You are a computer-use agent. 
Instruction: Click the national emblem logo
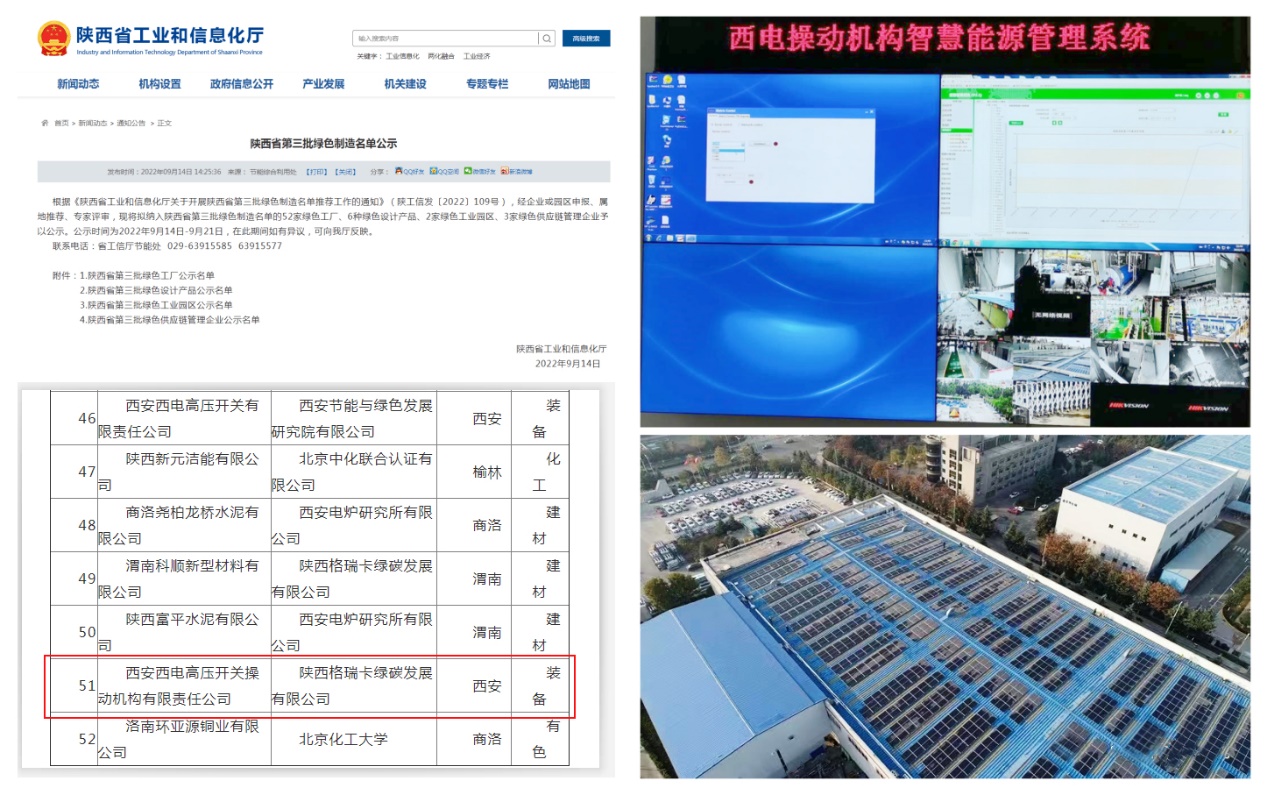click(x=53, y=39)
